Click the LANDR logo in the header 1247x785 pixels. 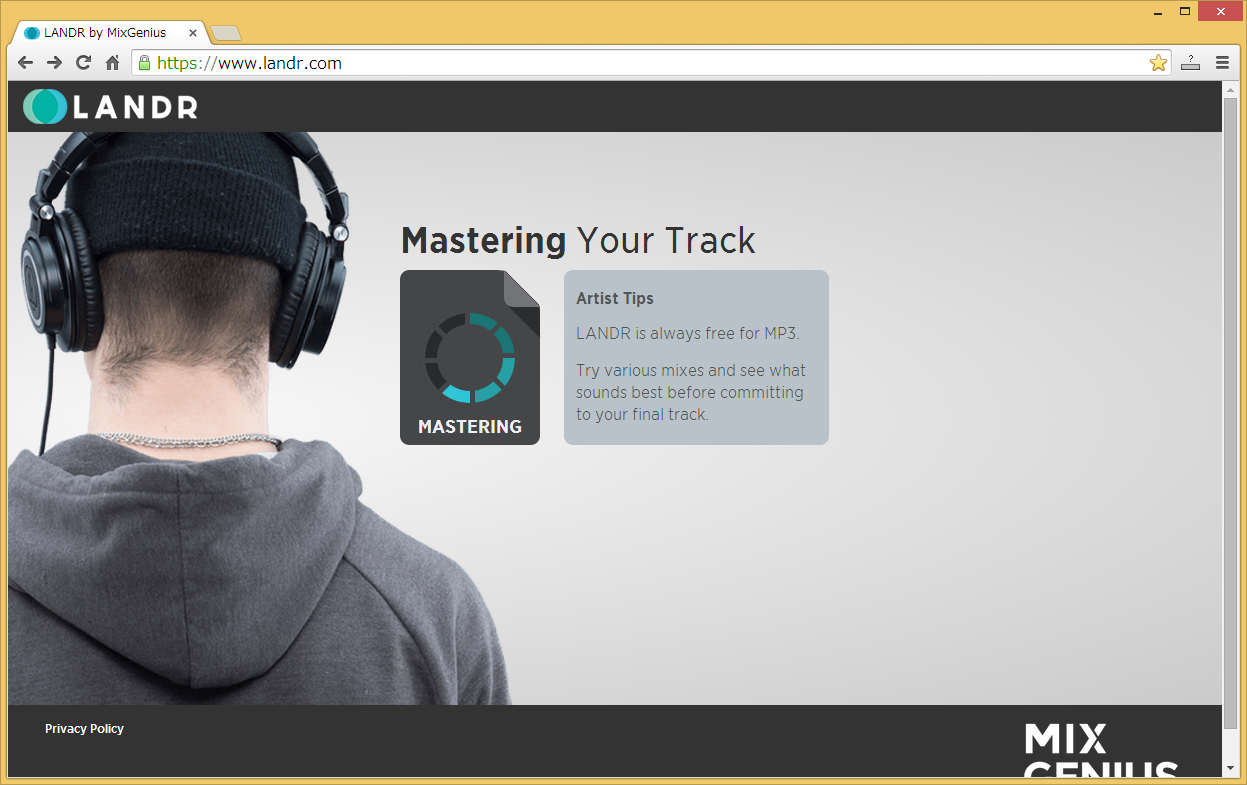coord(110,107)
